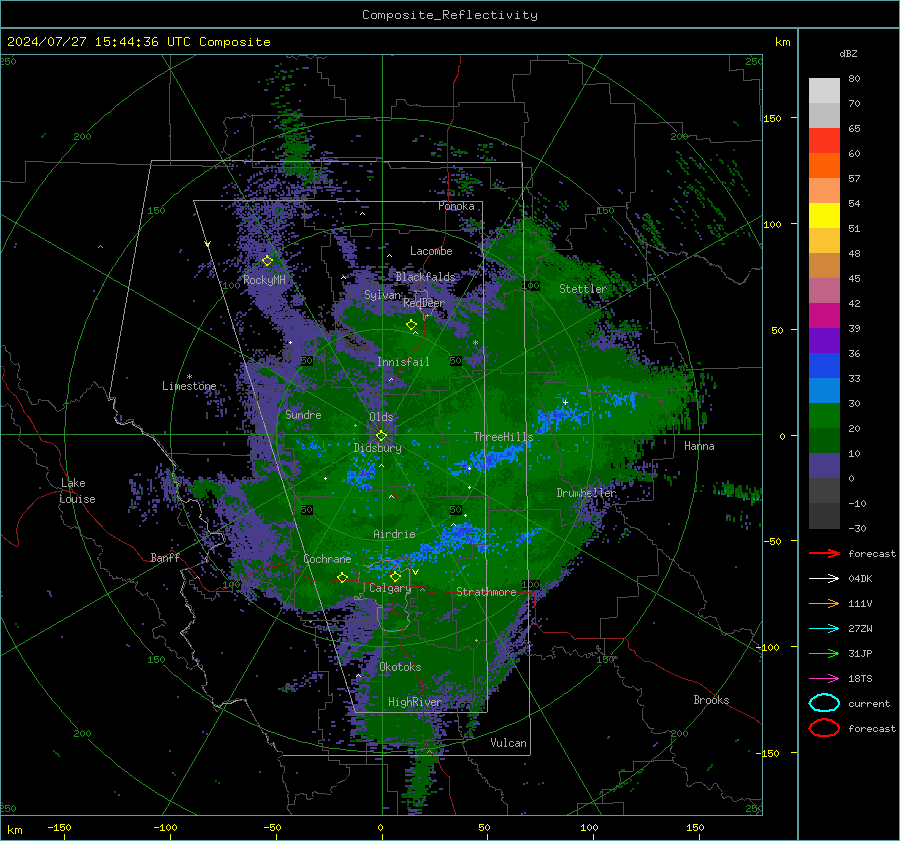
Task: Click the yellow diamond marker below RedDeer
Action: (x=412, y=325)
